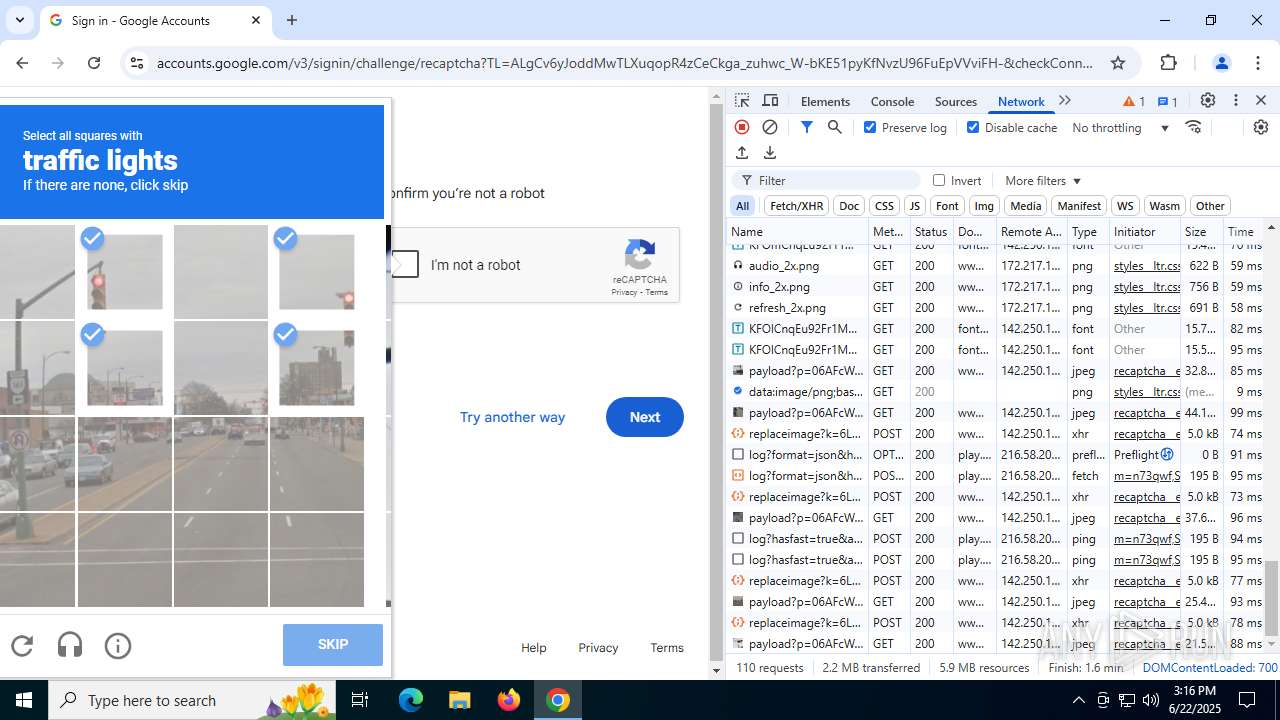Screen dimensions: 1280x720
Task: Deselect the checked traffic light tile in the top row, second from the left
Action: tap(124, 271)
